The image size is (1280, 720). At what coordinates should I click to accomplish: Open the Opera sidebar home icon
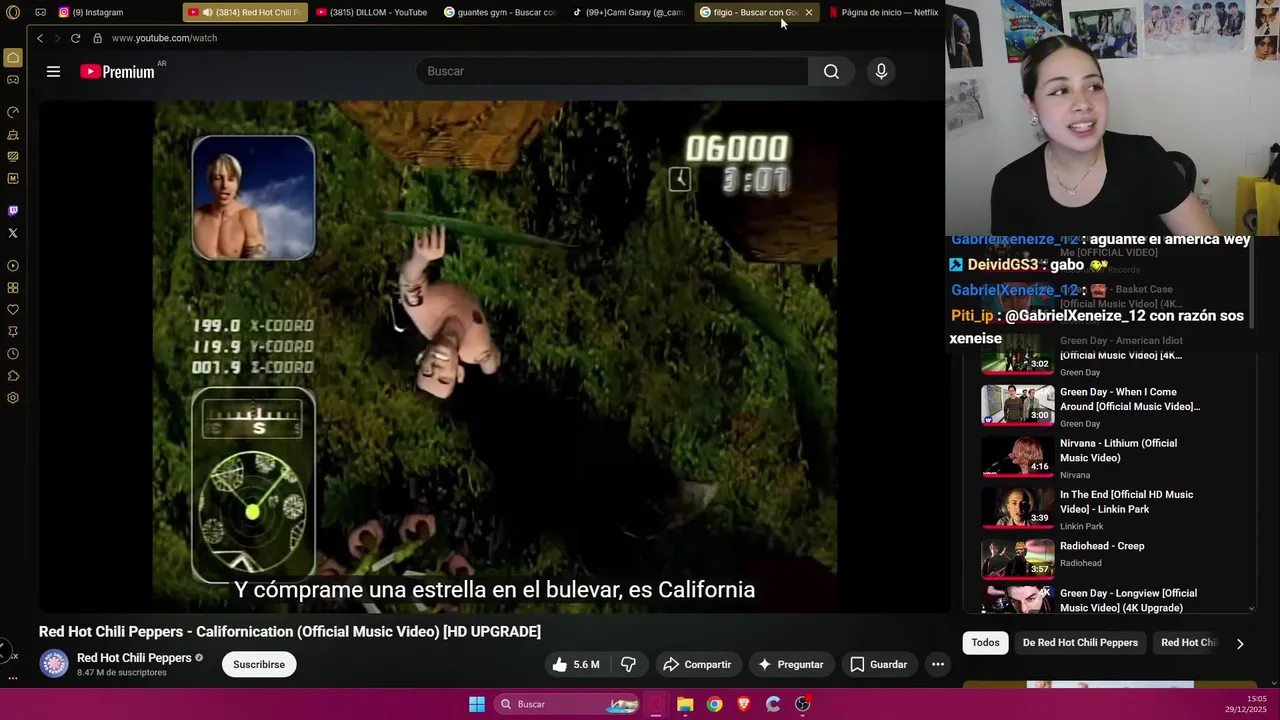(13, 58)
